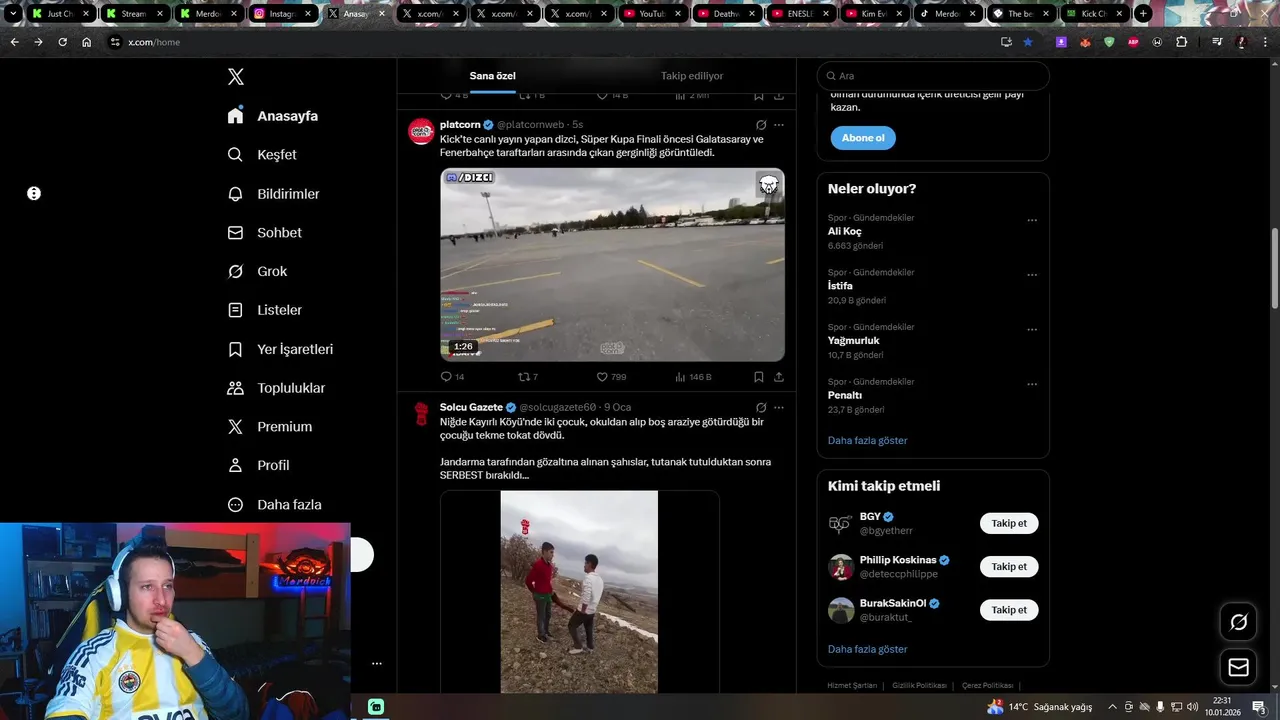The height and width of the screenshot is (720, 1280).
Task: Open more options for İstifa trend
Action: (x=1032, y=275)
